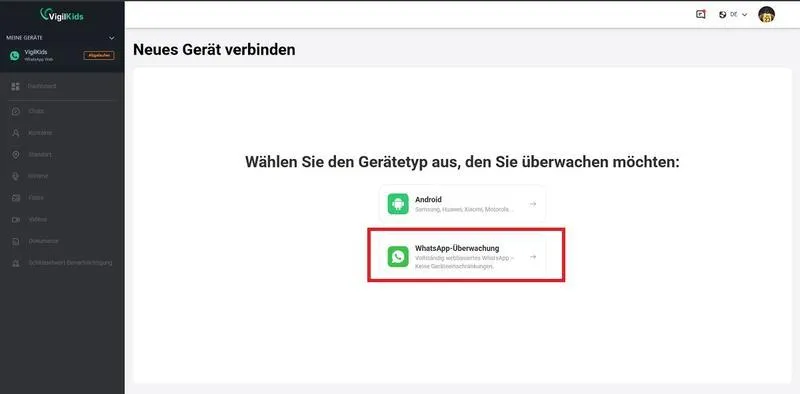800x394 pixels.
Task: Click the Neues Gerät verbinden page title
Action: 214,50
